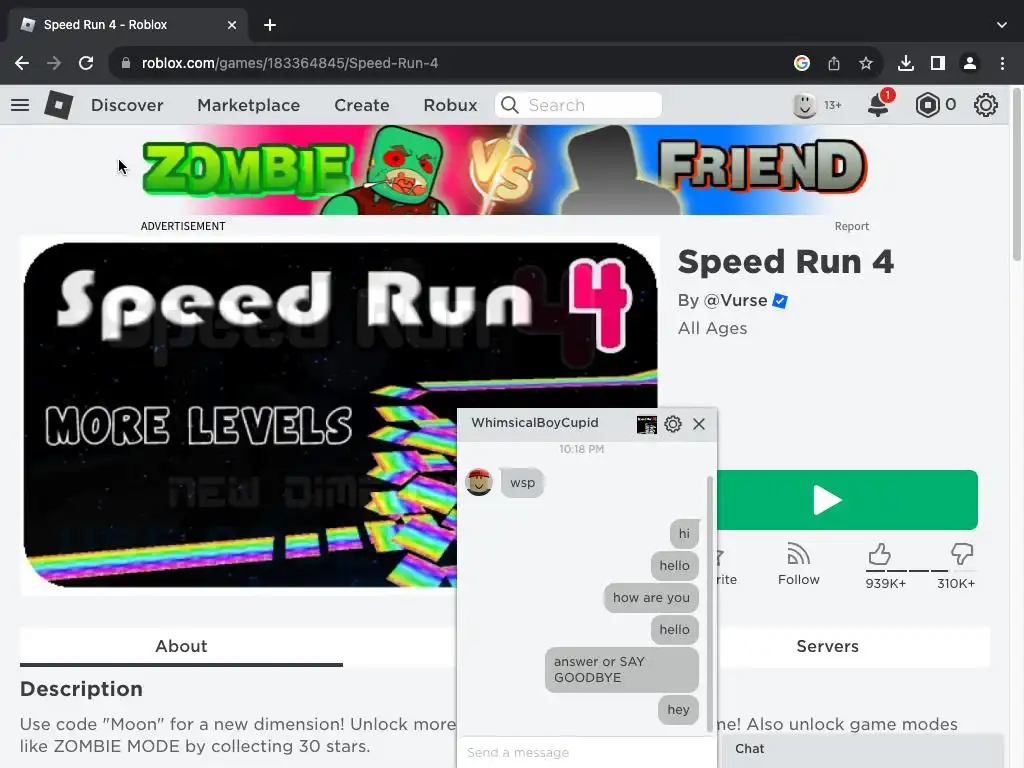1024x768 pixels.
Task: Open chat settings gear for WhimsicalBoyCupid
Action: coord(673,424)
